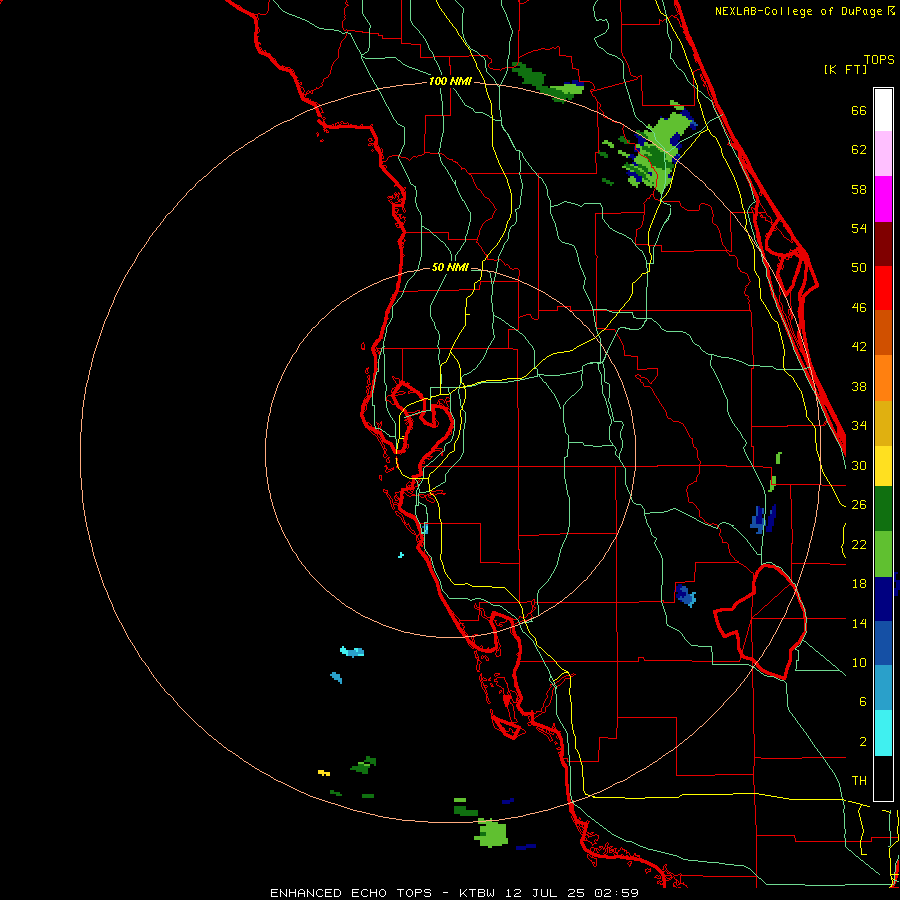Select the dark green legend swatch
The width and height of the screenshot is (900, 900).
click(883, 509)
